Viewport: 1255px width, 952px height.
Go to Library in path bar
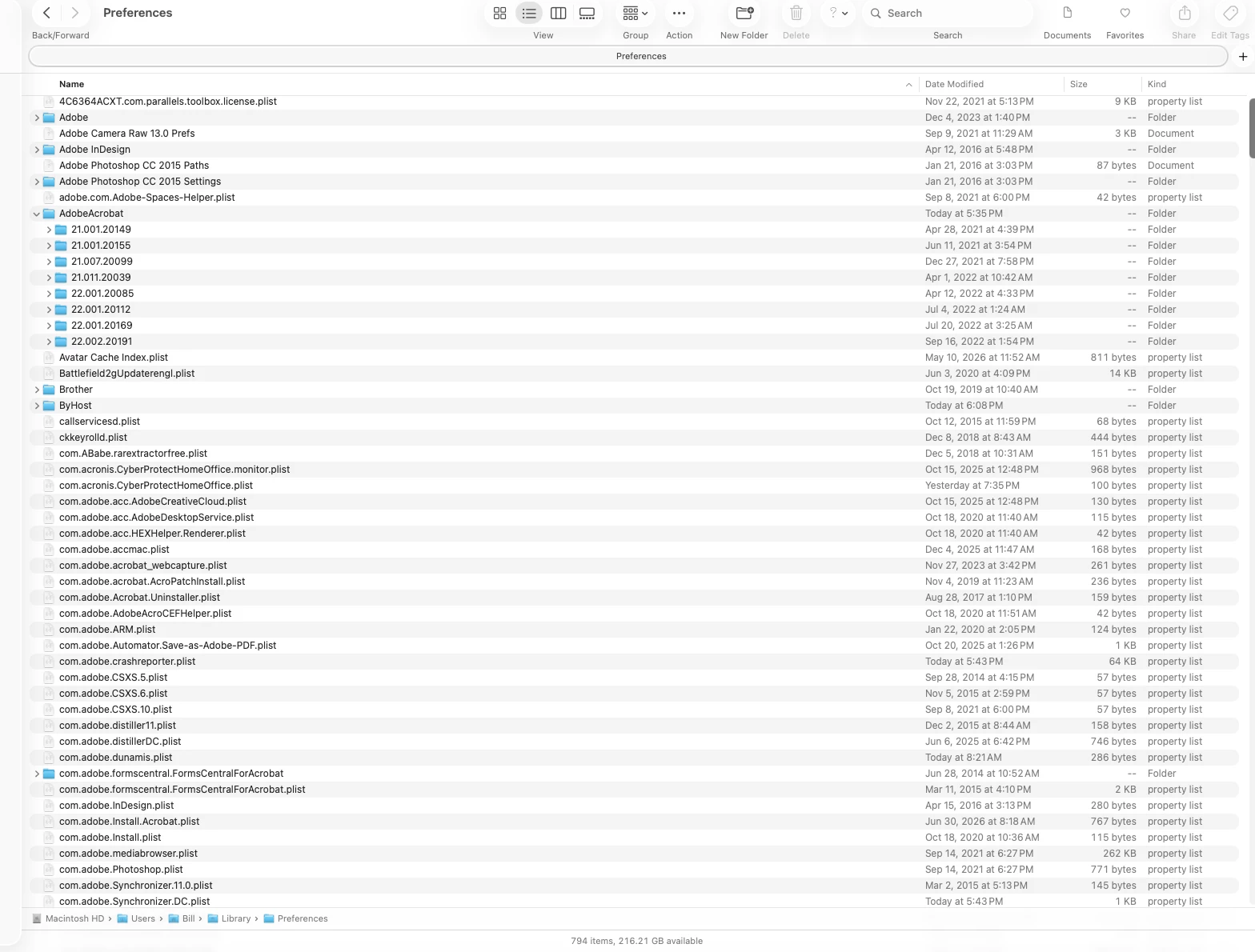[230, 918]
